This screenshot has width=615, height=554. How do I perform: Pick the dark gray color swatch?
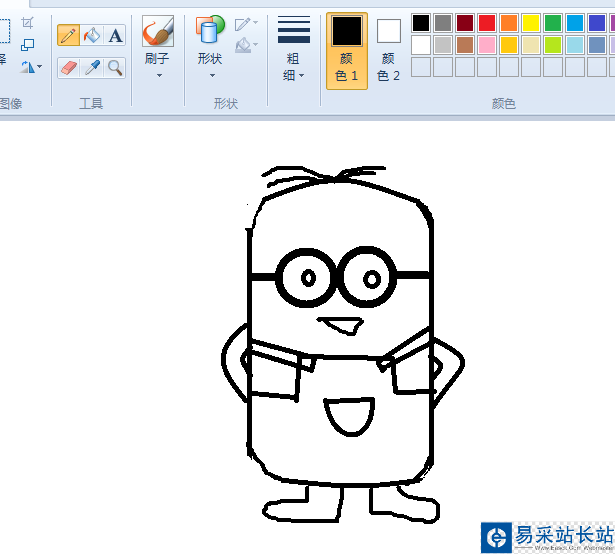(443, 23)
